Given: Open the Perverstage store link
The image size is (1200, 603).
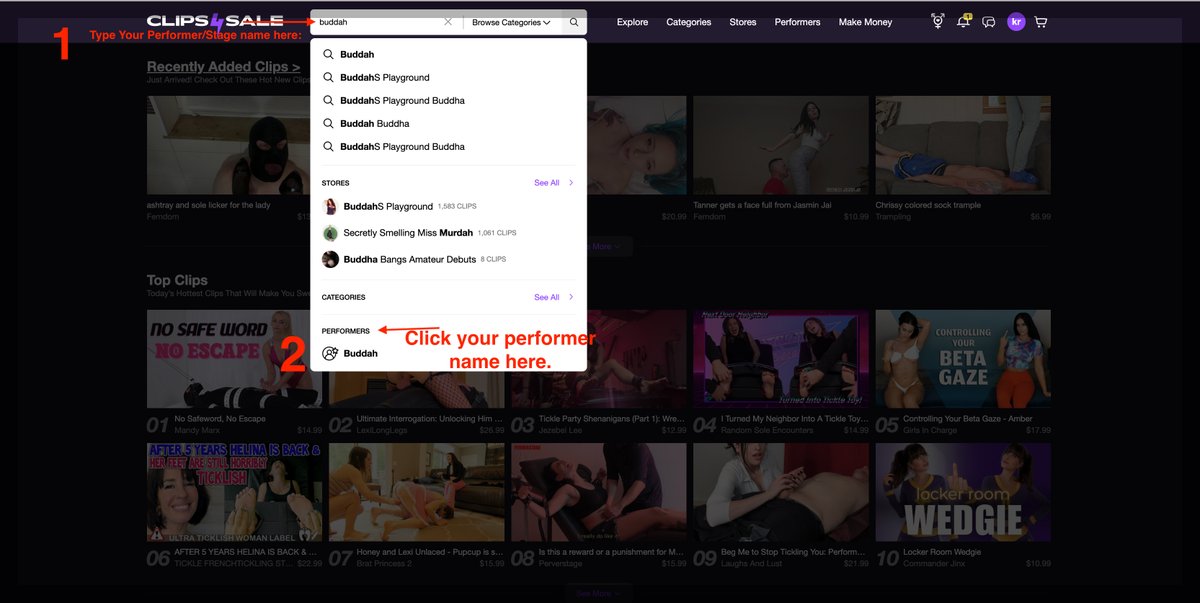Looking at the screenshot, I should (x=562, y=563).
